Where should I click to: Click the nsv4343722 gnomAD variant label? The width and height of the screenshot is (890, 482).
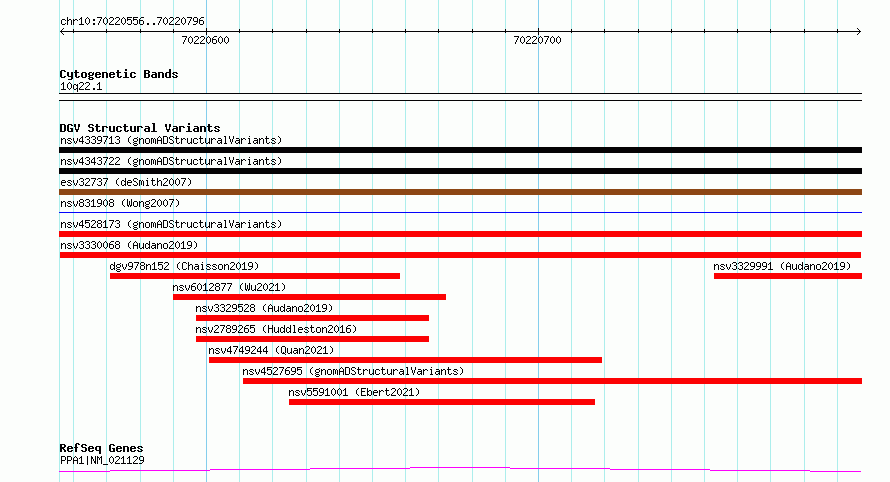[171, 161]
